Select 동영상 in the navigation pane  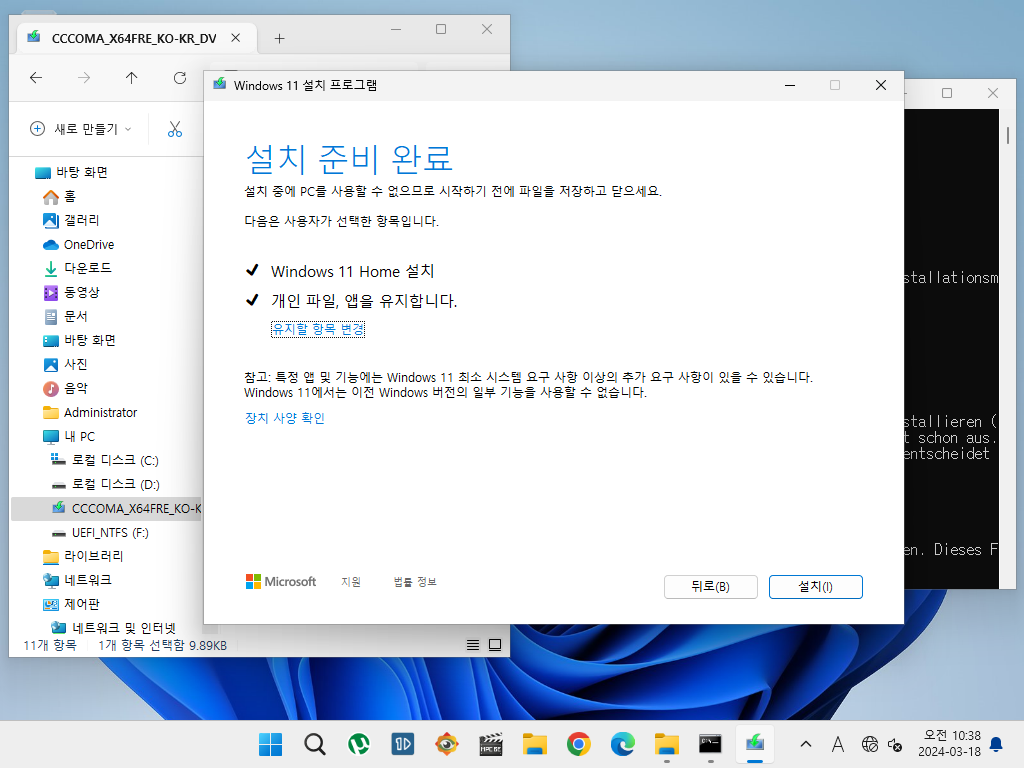[x=71, y=293]
